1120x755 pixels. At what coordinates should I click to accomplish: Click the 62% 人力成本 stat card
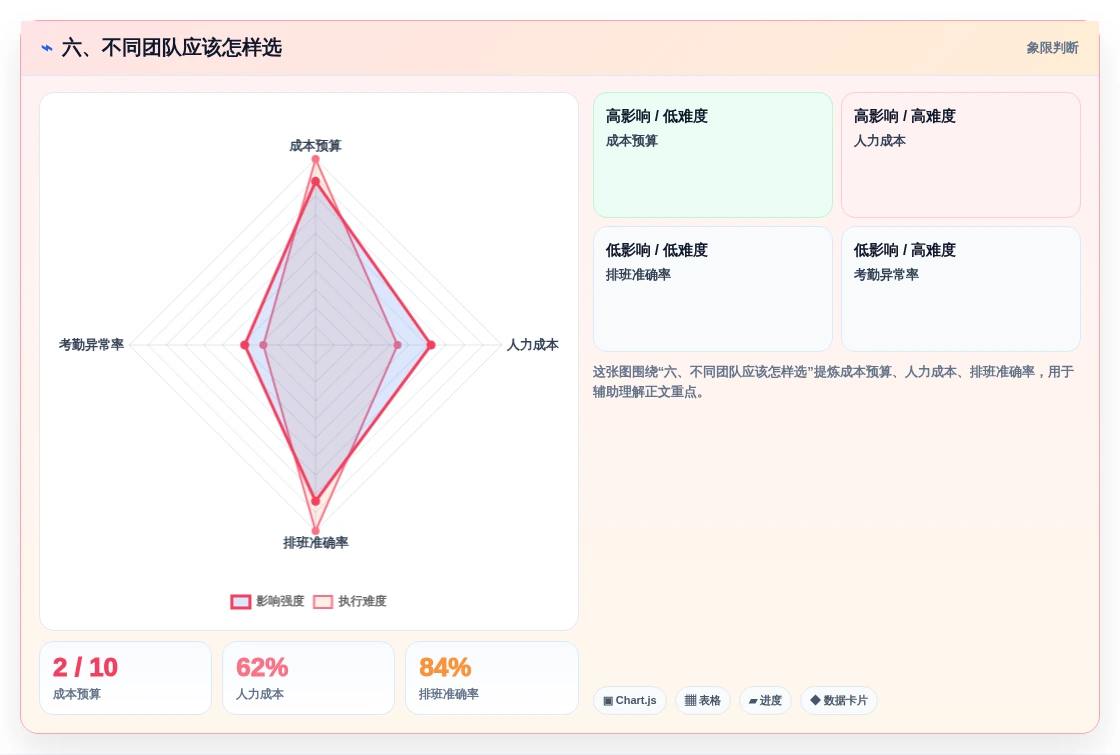(309, 678)
